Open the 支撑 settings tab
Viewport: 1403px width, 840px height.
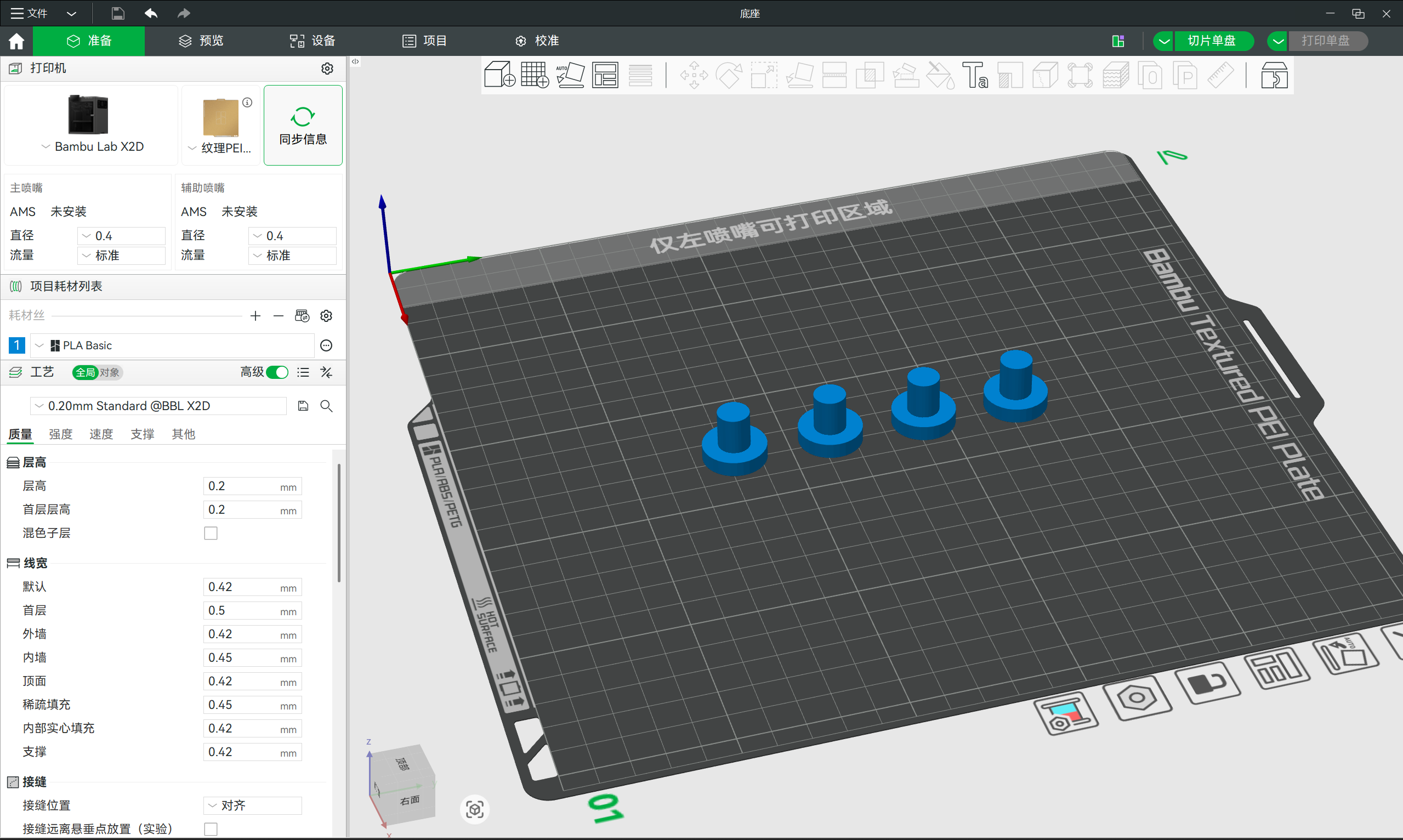click(142, 434)
